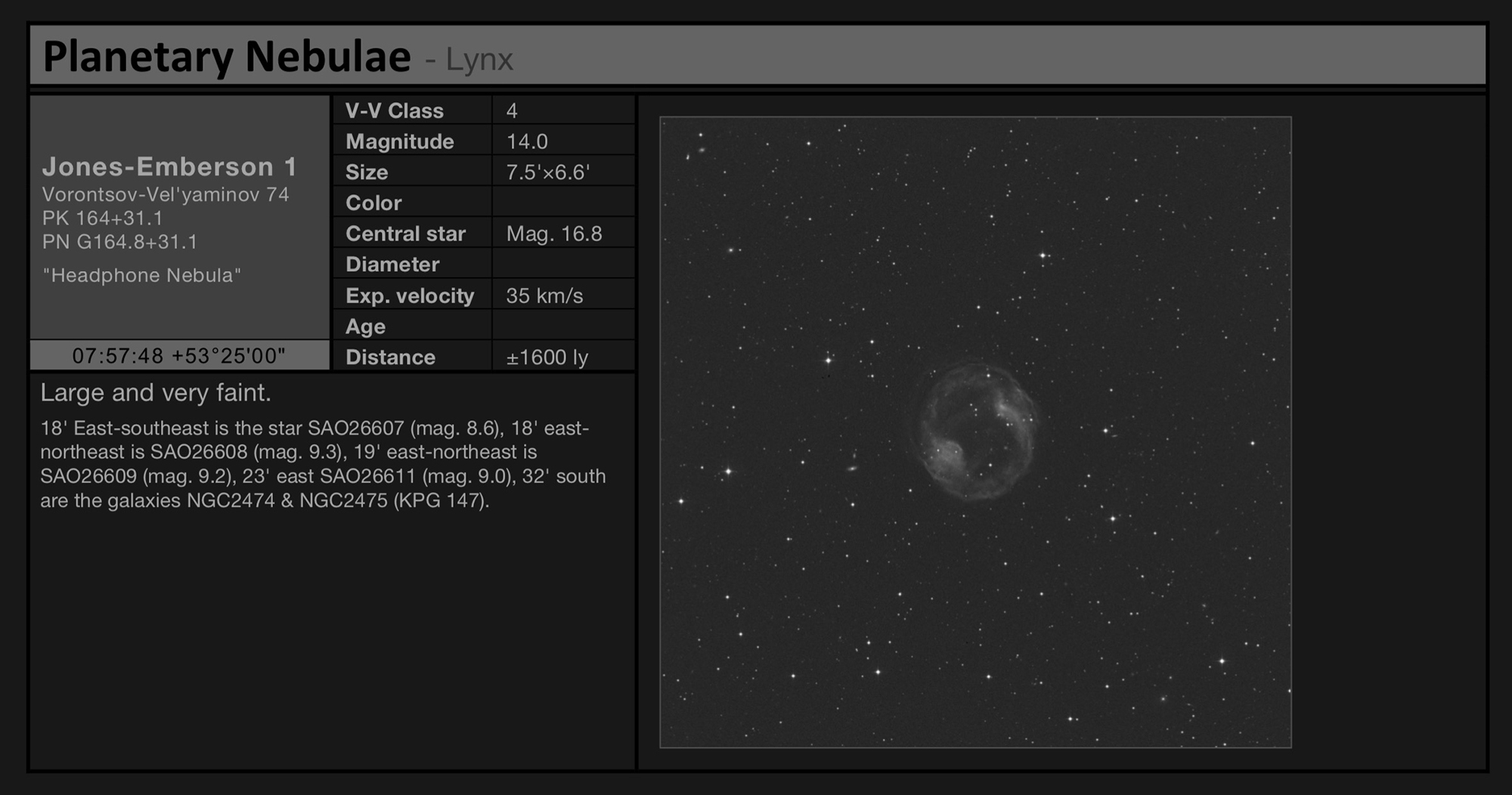Click the Headphone Nebula in the photo
The width and height of the screenshot is (1512, 795).
[977, 431]
